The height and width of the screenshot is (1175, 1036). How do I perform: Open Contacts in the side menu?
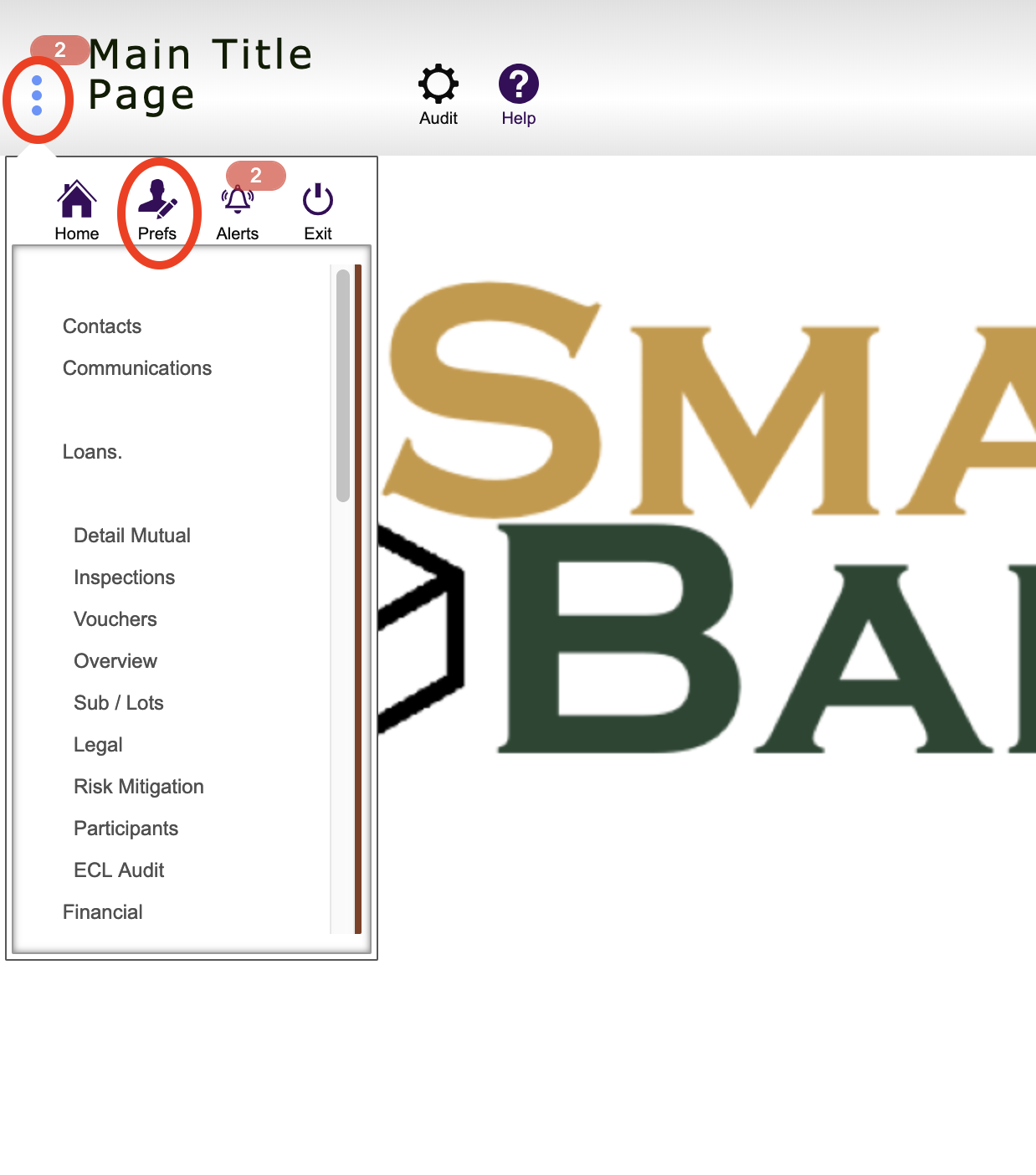[102, 326]
